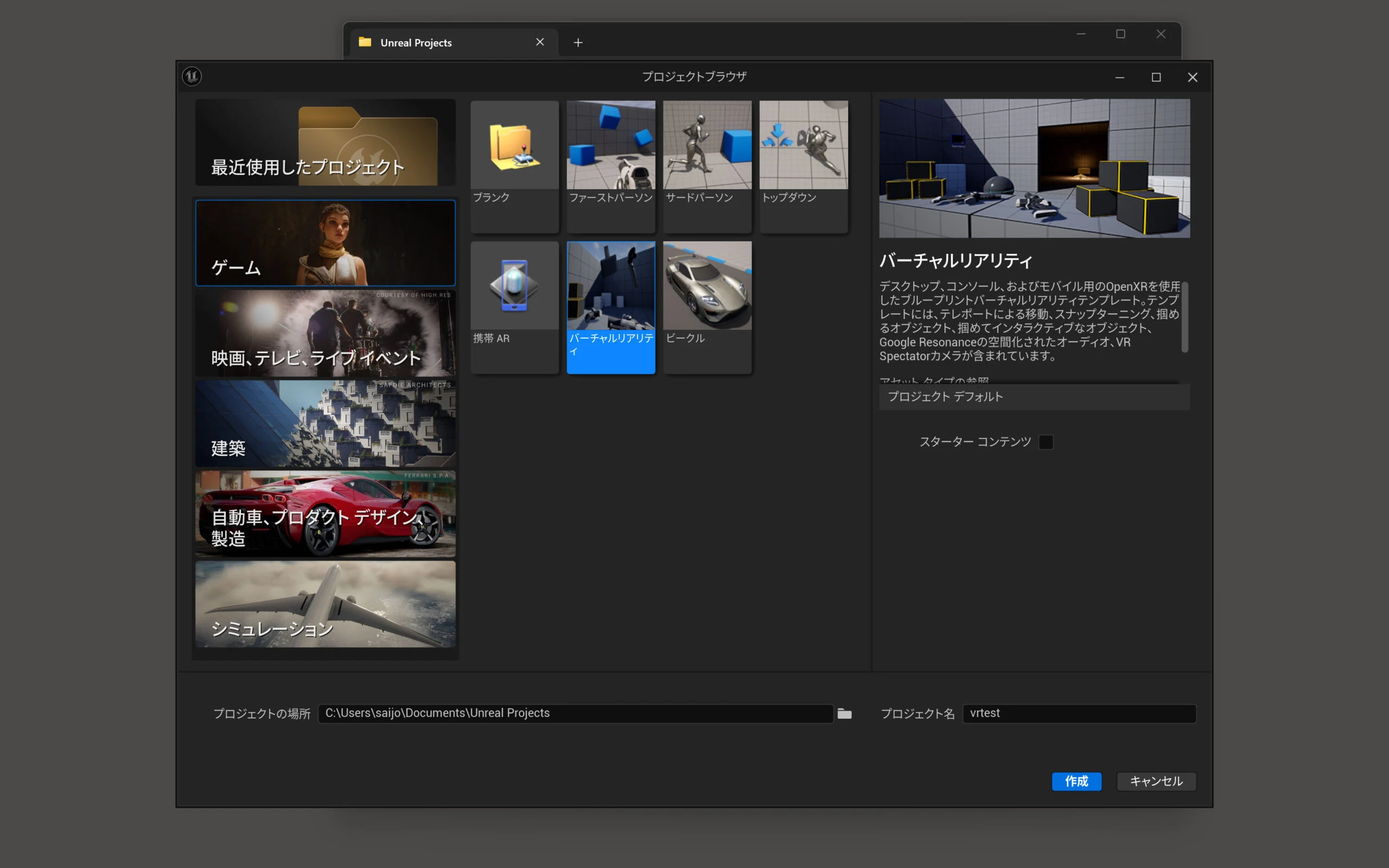The width and height of the screenshot is (1389, 868).
Task: Click the Virtual Reality template tile
Action: coord(611,307)
